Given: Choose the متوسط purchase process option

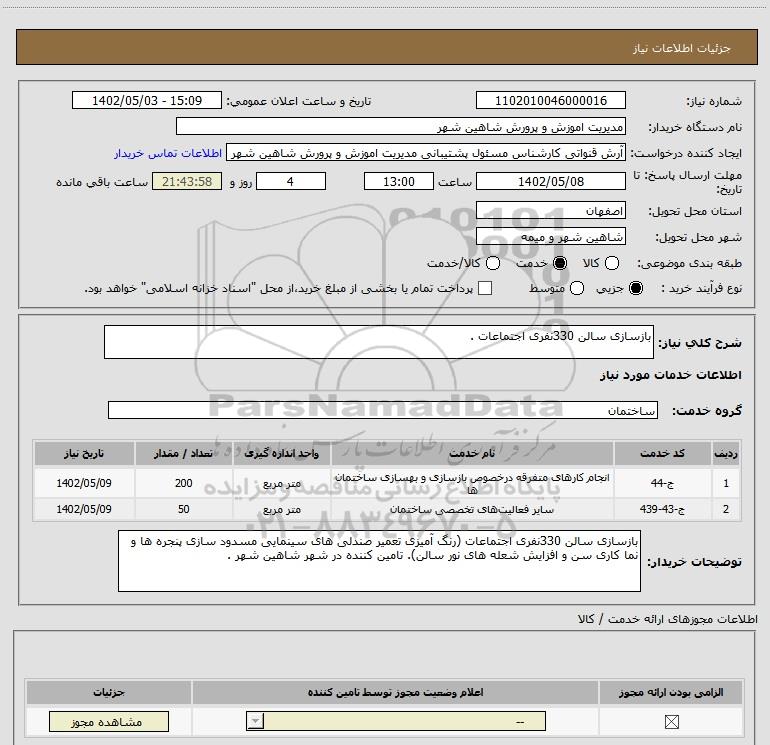Looking at the screenshot, I should tap(577, 288).
